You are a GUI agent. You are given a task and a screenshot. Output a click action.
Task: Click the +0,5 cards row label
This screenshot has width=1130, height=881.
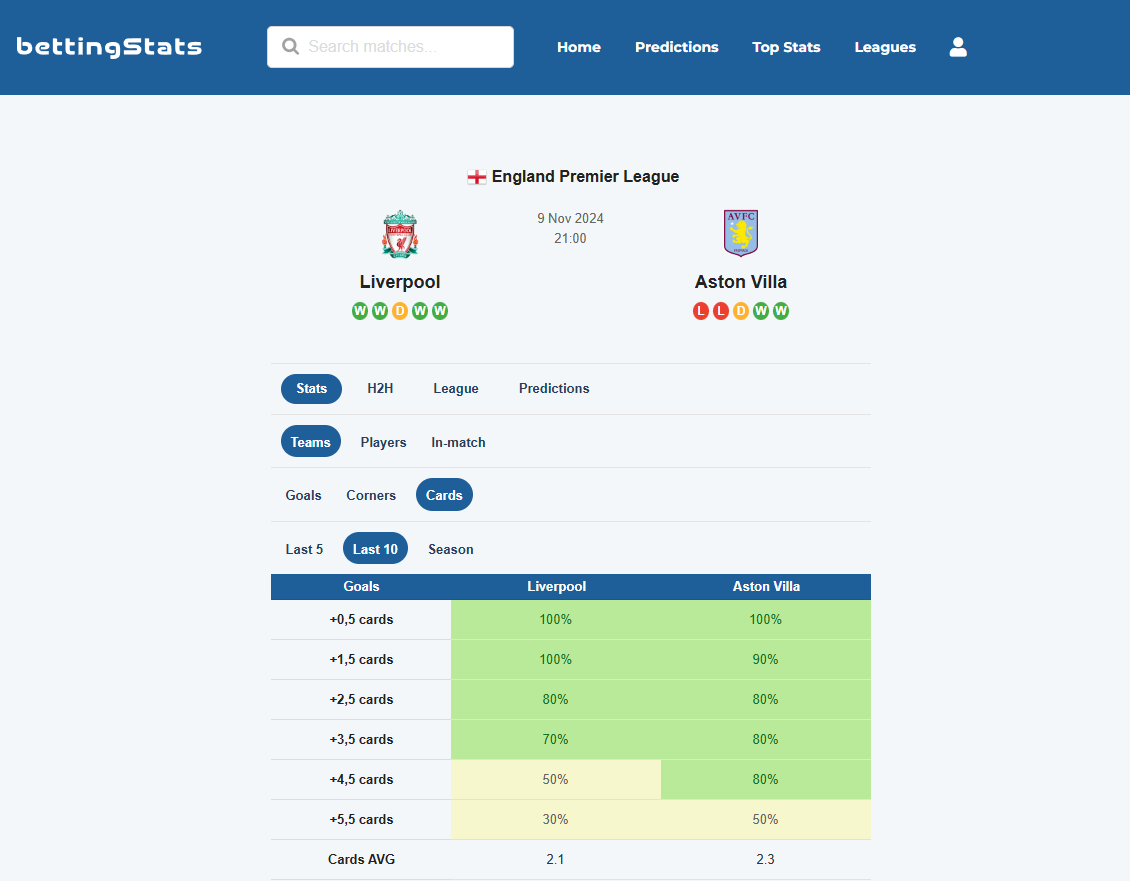(361, 619)
